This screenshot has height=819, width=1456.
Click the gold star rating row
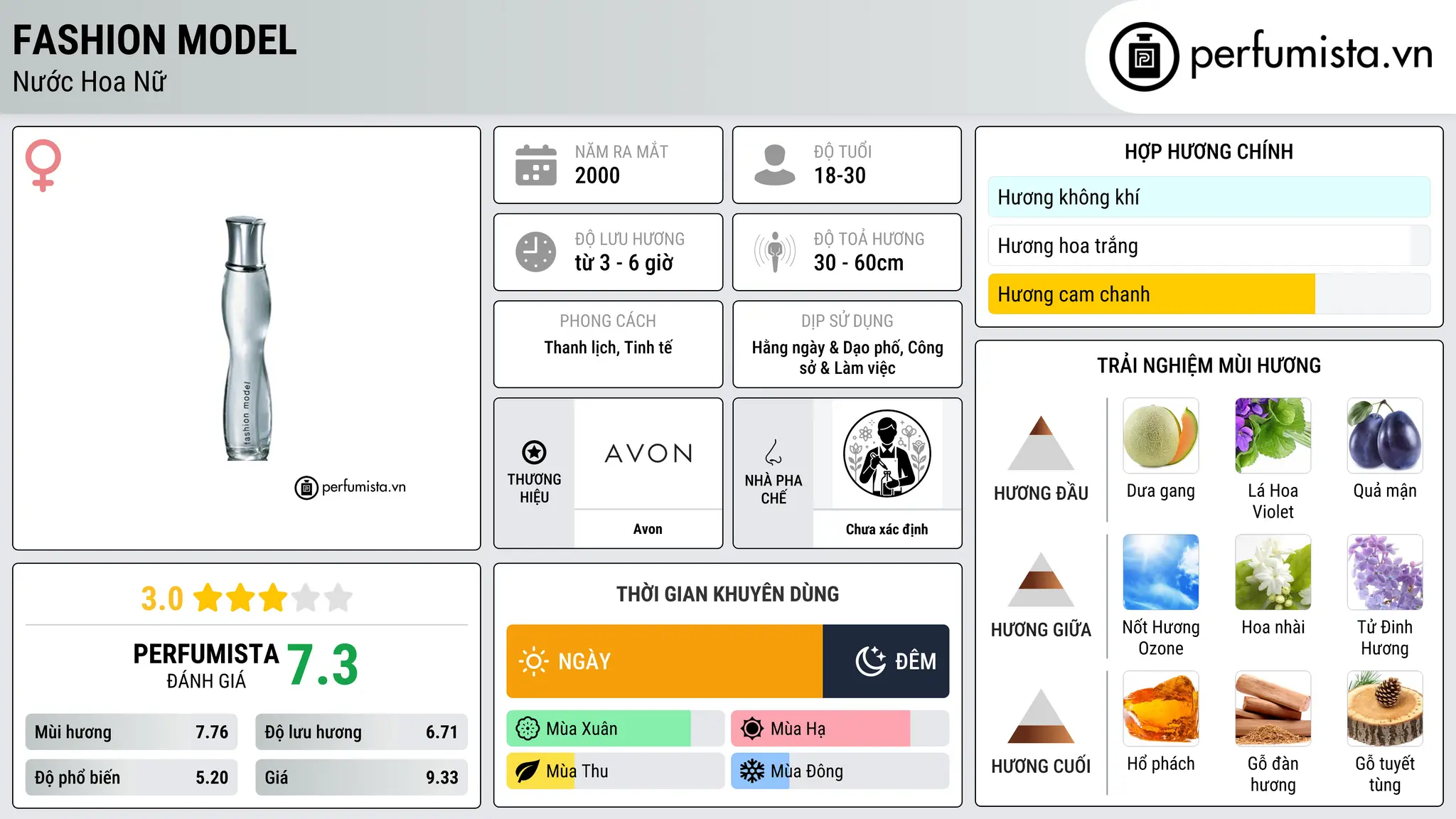(273, 598)
